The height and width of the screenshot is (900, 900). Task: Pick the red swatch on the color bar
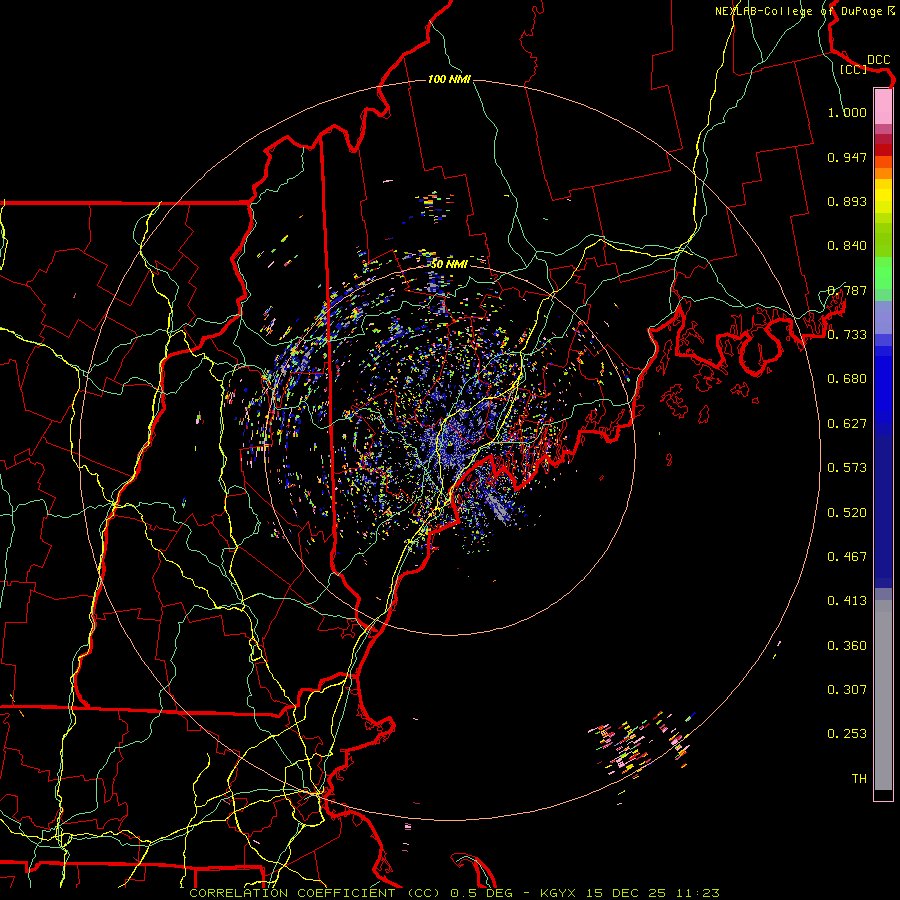[883, 149]
